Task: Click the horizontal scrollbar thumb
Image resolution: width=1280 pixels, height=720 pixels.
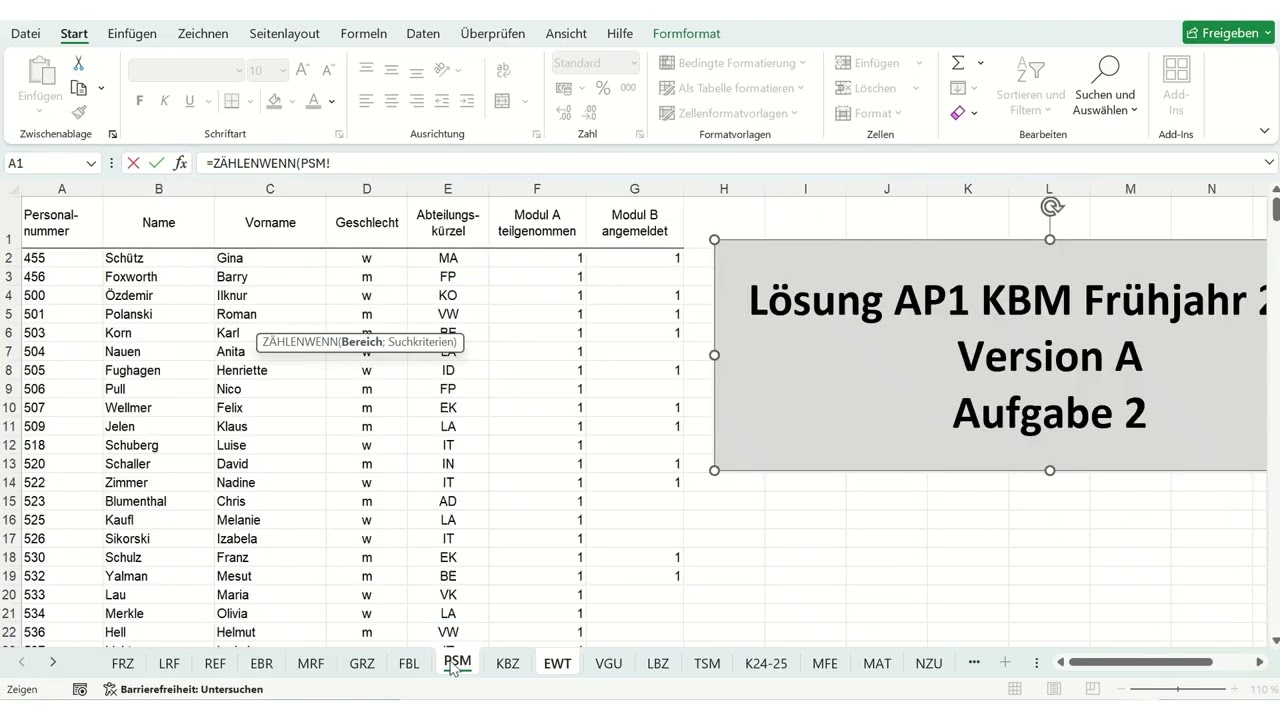Action: click(x=1141, y=662)
